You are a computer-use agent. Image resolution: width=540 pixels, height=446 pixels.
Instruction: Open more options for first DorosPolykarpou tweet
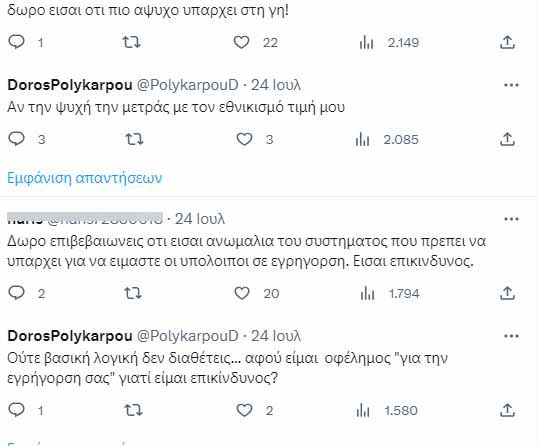[511, 85]
